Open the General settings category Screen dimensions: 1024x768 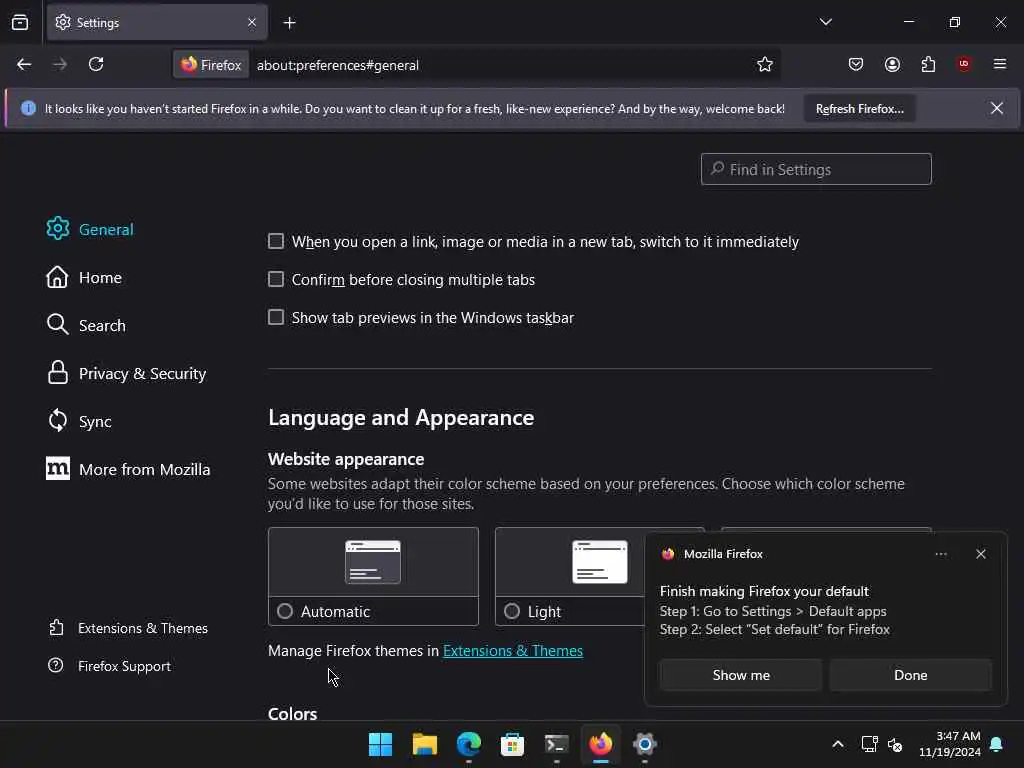[x=90, y=229]
